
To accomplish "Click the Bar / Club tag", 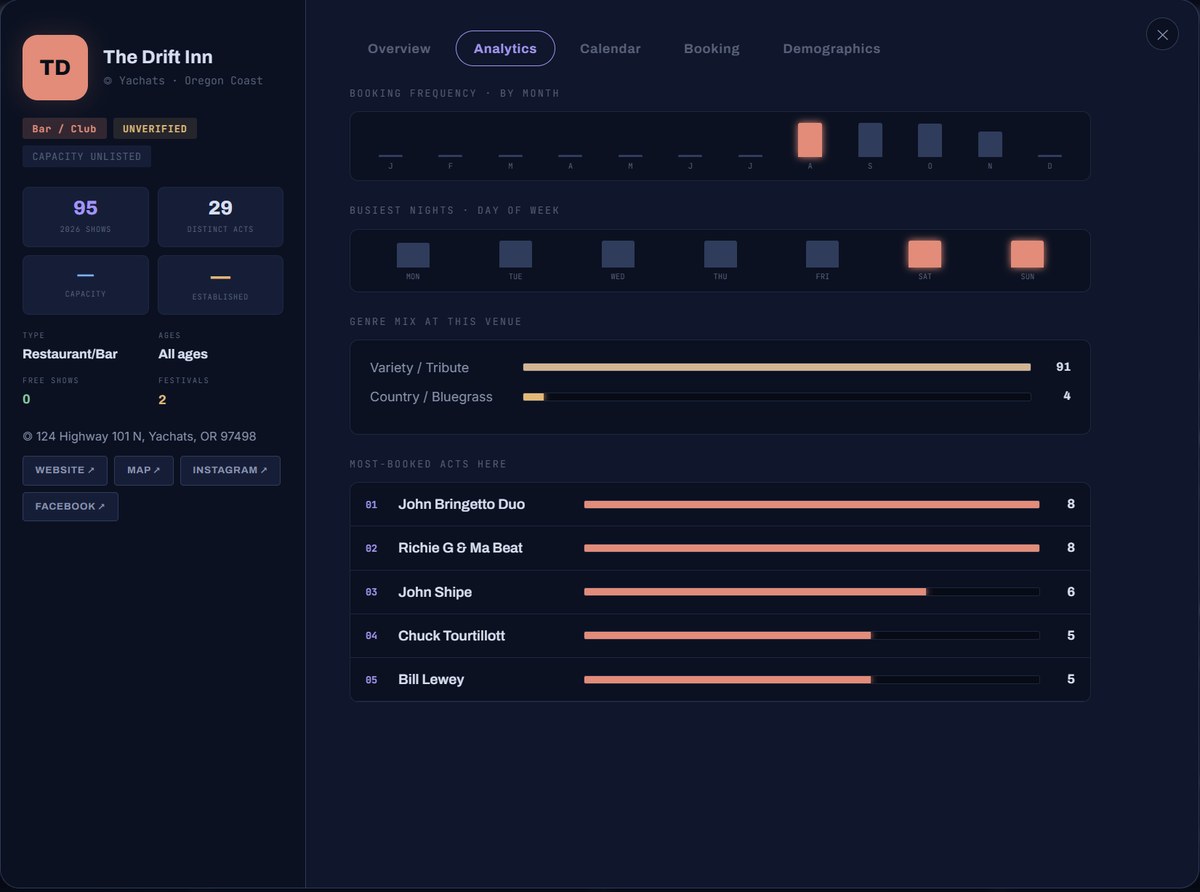I will [65, 128].
